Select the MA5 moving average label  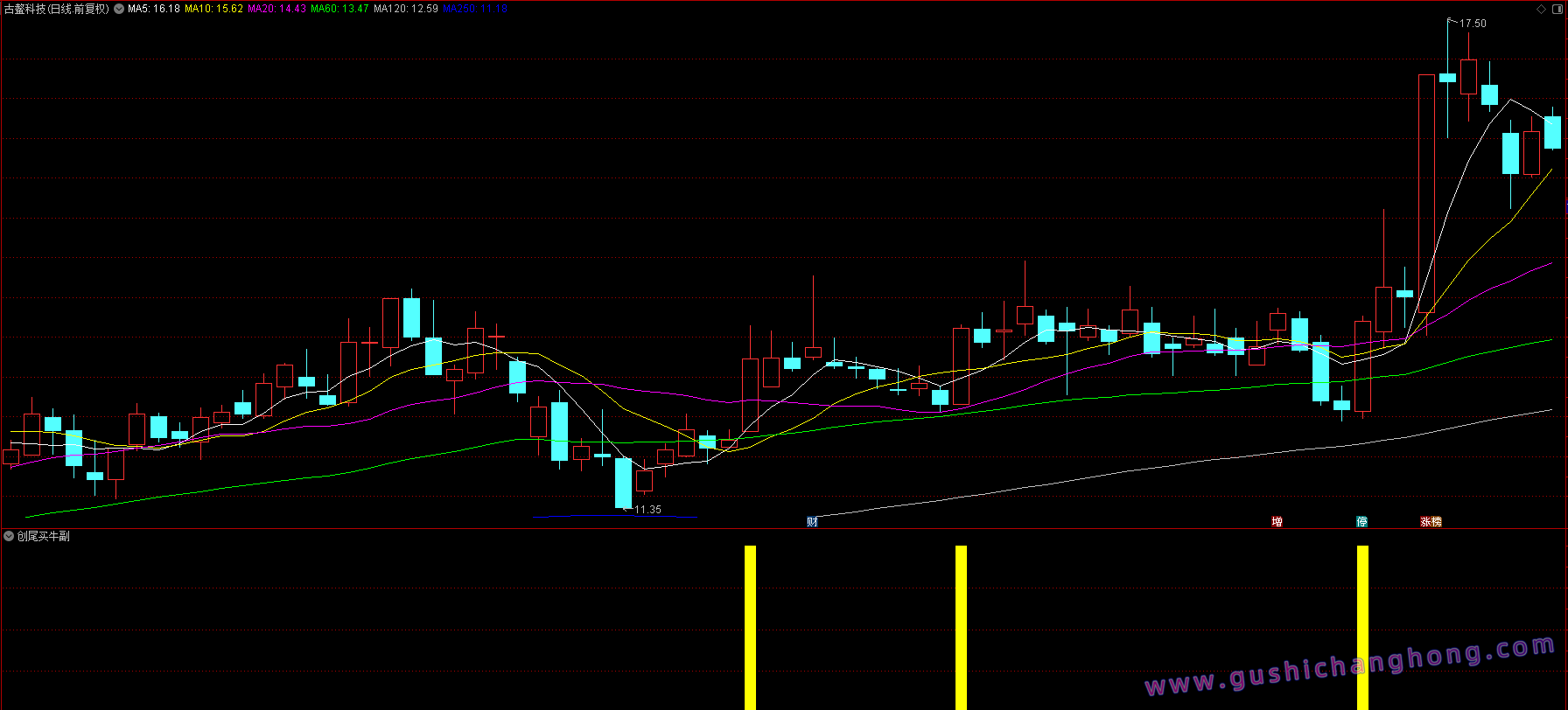pyautogui.click(x=154, y=9)
